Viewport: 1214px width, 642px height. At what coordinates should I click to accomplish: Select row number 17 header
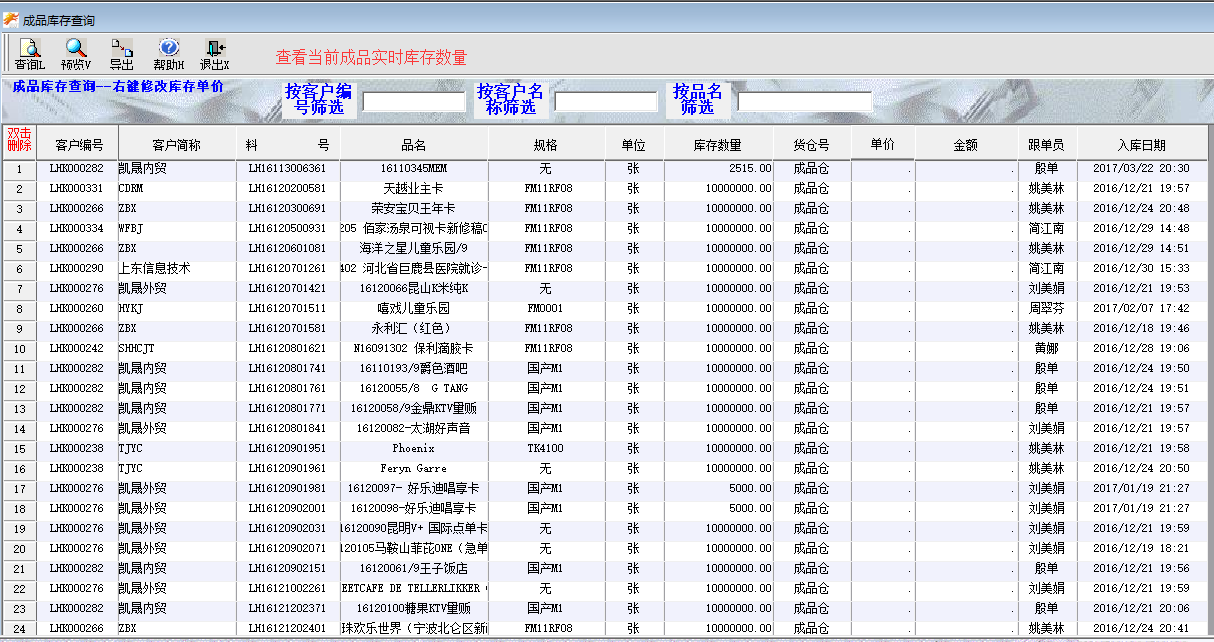[x=20, y=489]
